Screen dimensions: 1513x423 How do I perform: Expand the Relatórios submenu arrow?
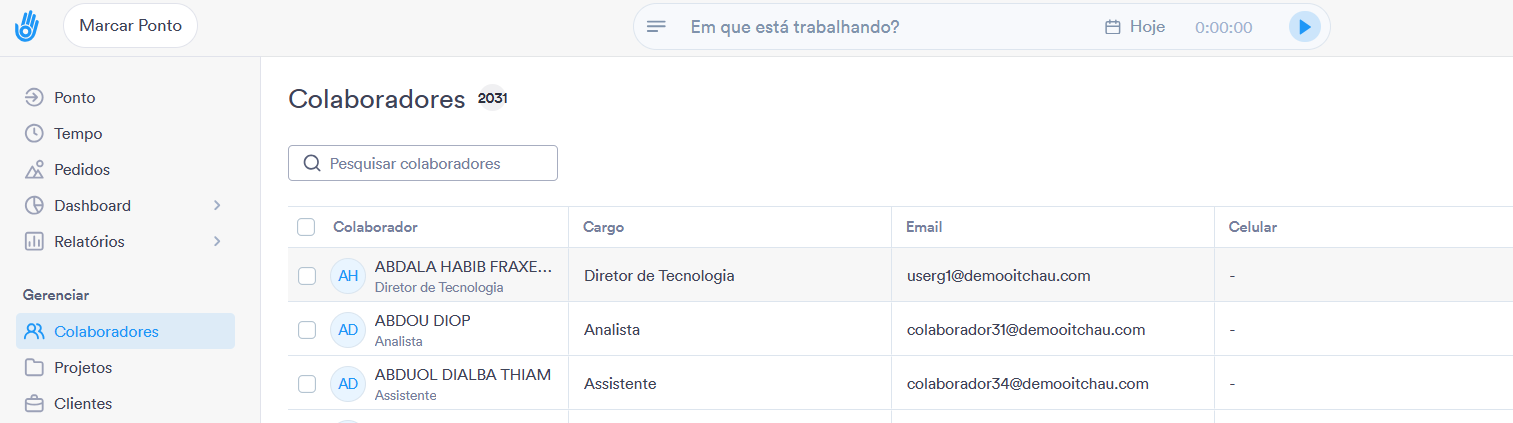[217, 242]
